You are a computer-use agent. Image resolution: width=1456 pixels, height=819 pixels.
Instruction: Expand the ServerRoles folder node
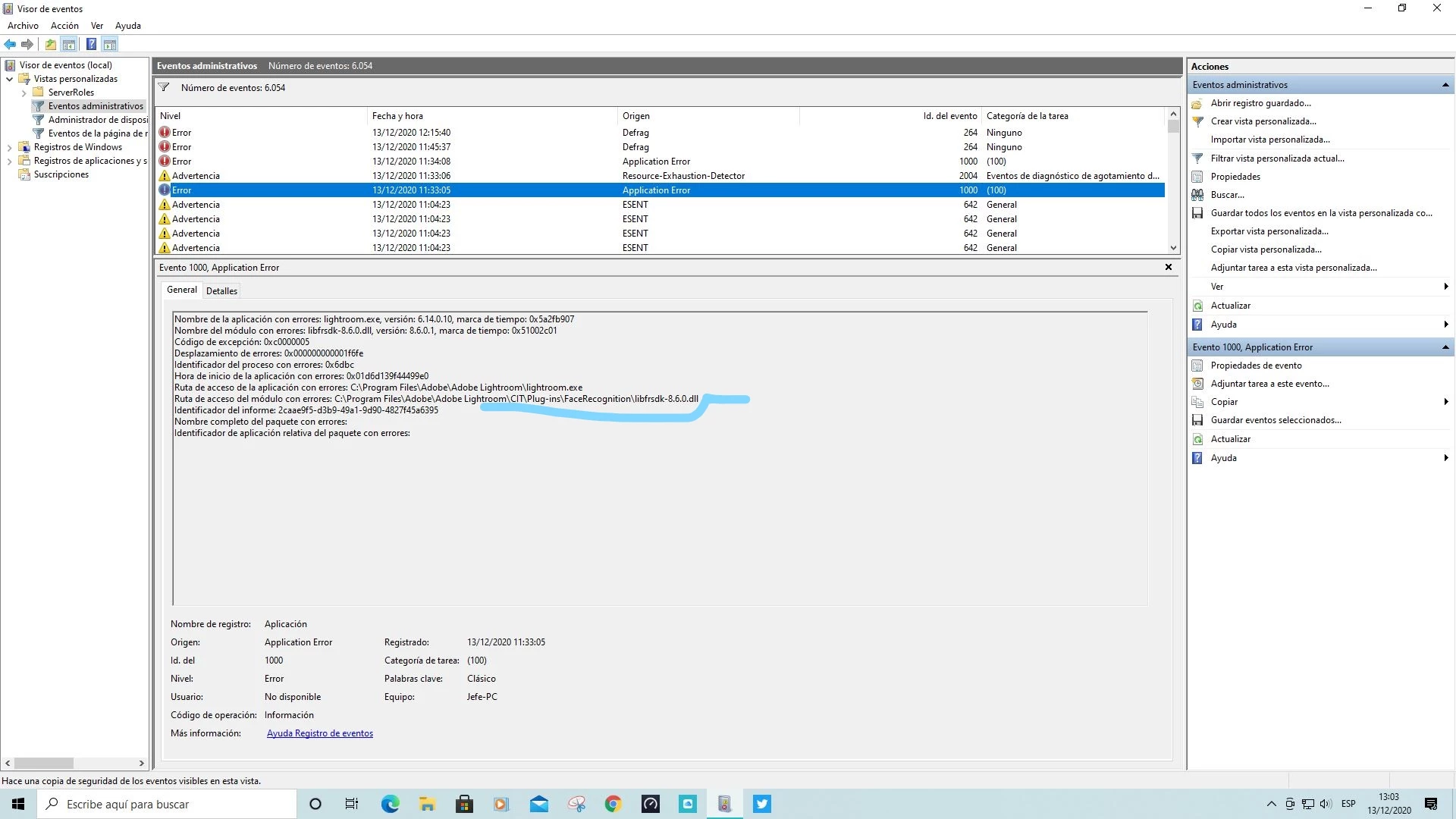point(24,93)
